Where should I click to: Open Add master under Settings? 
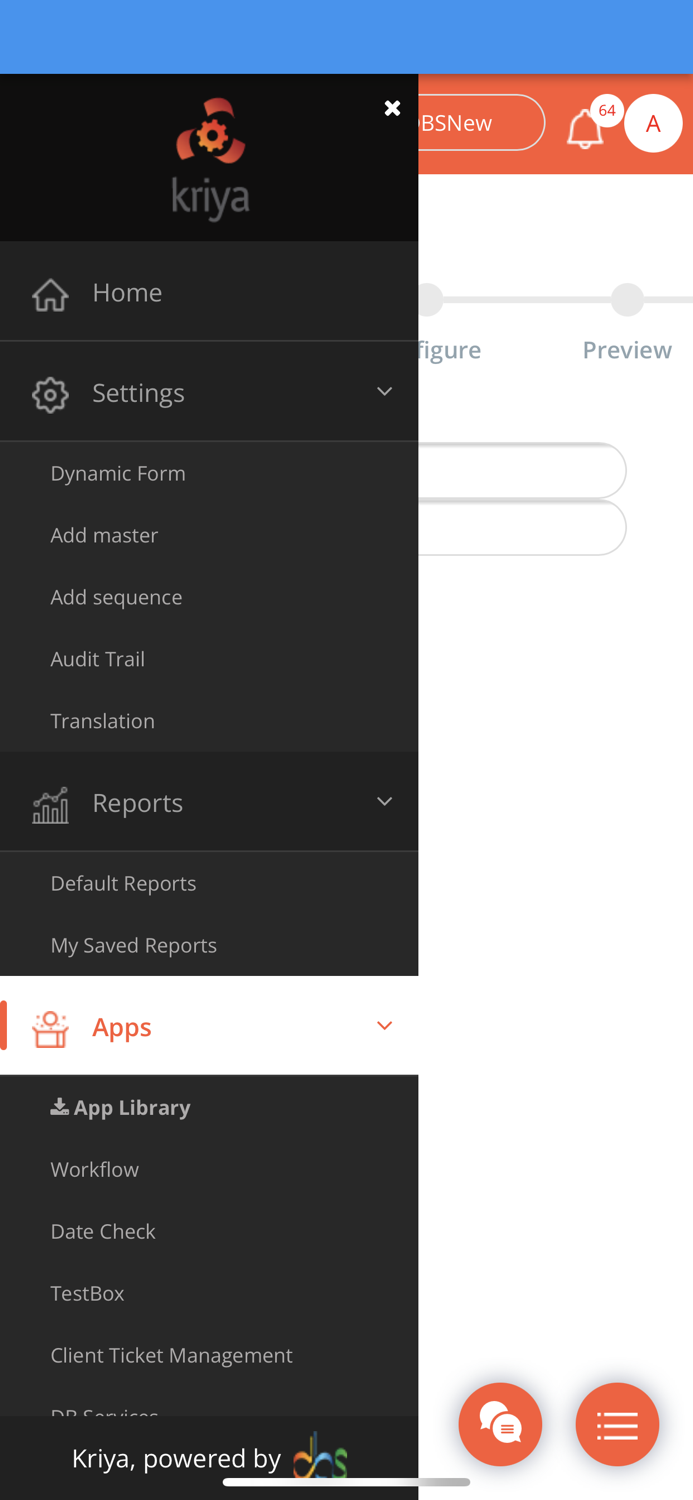104,535
